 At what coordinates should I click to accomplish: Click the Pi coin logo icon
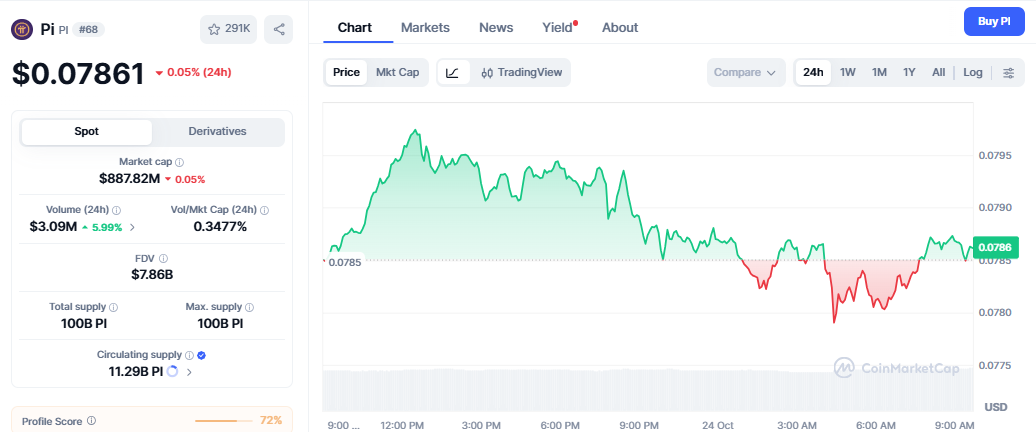(22, 29)
